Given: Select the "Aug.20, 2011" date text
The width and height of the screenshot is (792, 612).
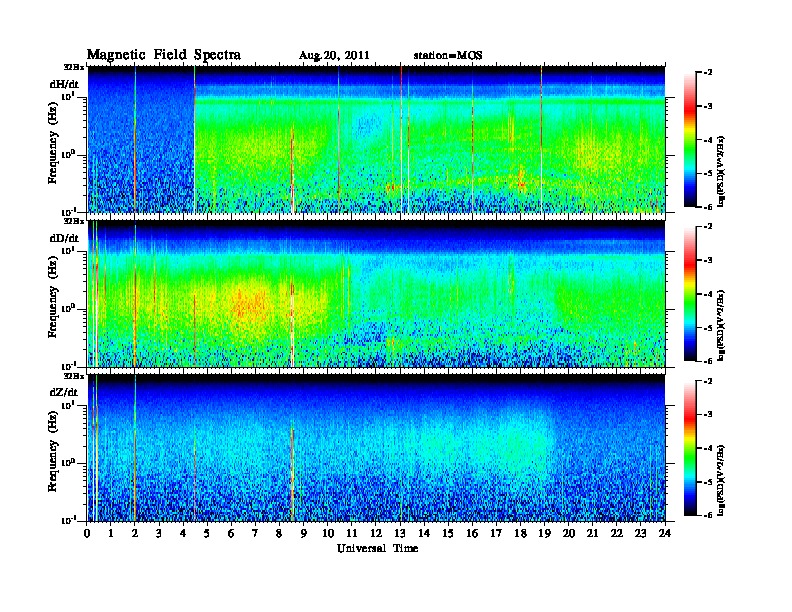Looking at the screenshot, I should 334,56.
